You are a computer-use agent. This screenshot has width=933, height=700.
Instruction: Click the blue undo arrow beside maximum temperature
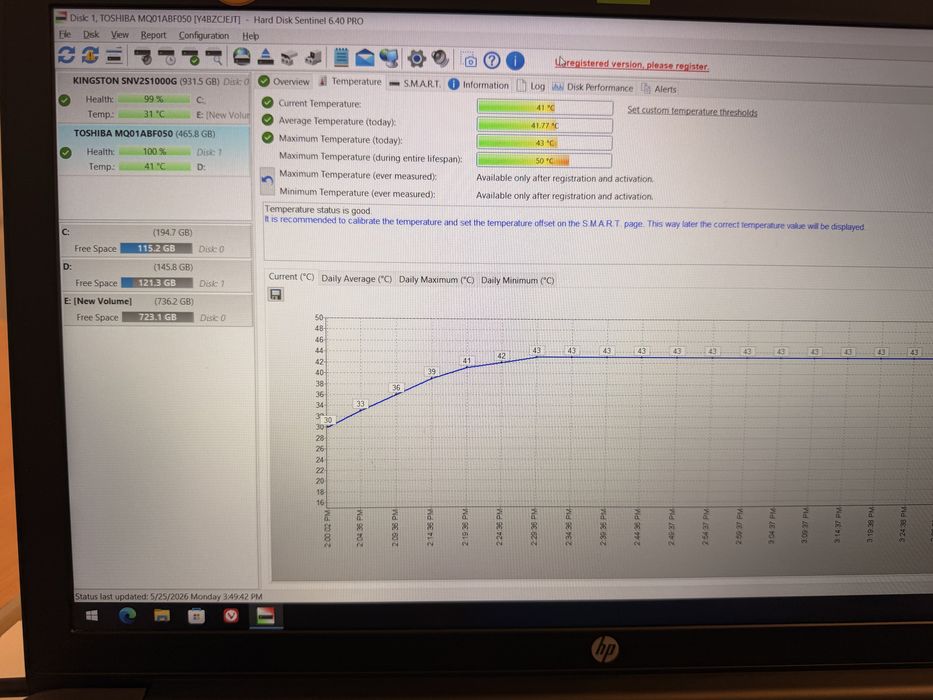coord(268,180)
